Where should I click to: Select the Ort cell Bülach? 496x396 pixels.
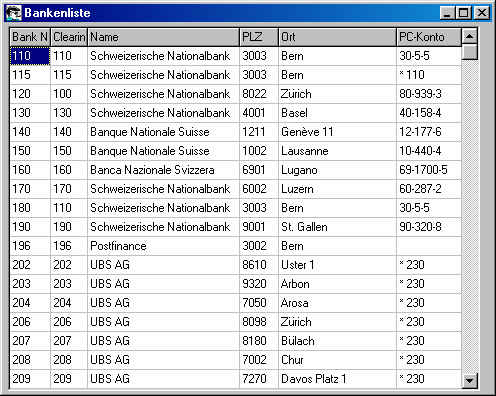tap(338, 341)
